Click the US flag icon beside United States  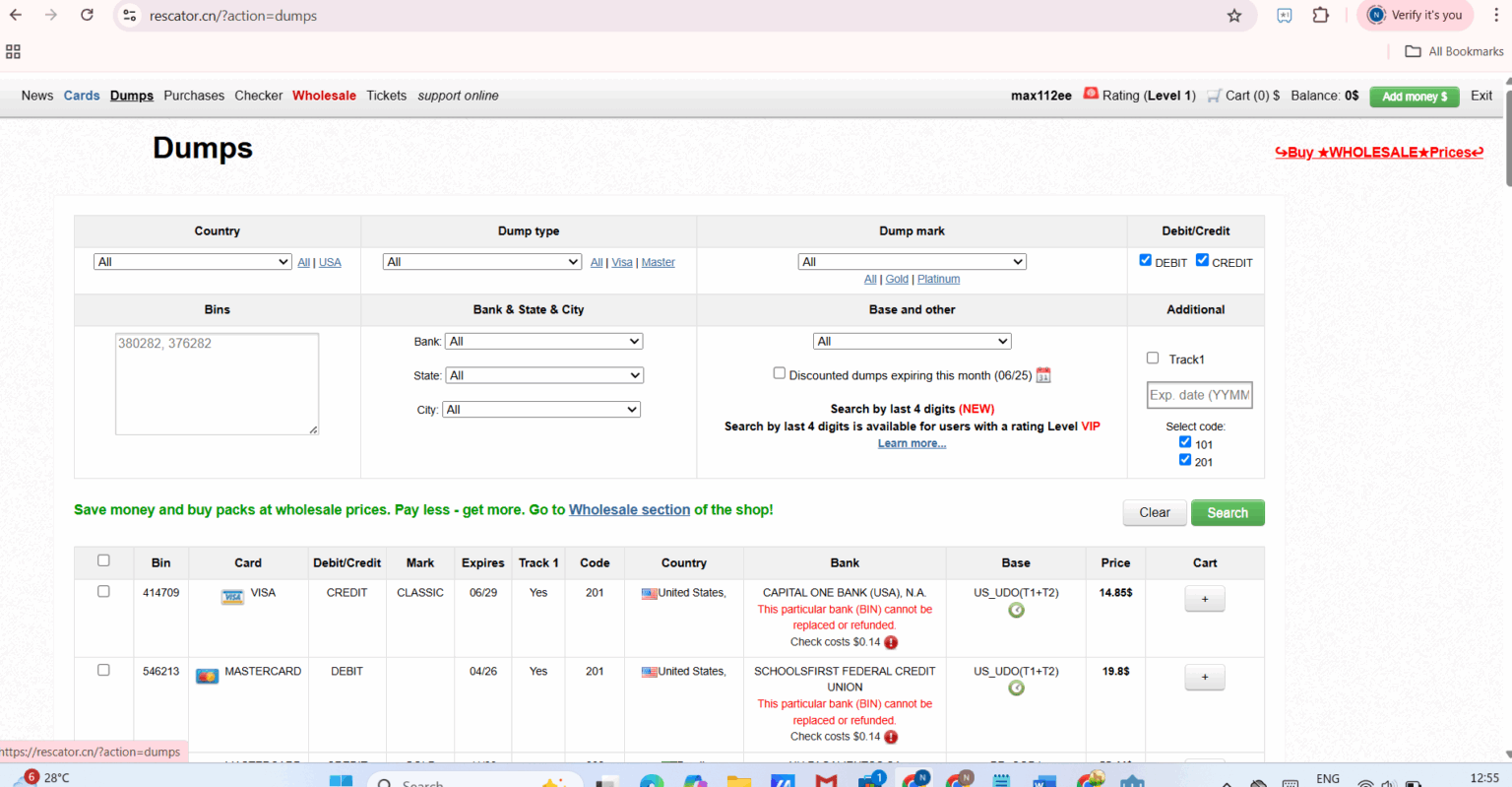(x=650, y=593)
